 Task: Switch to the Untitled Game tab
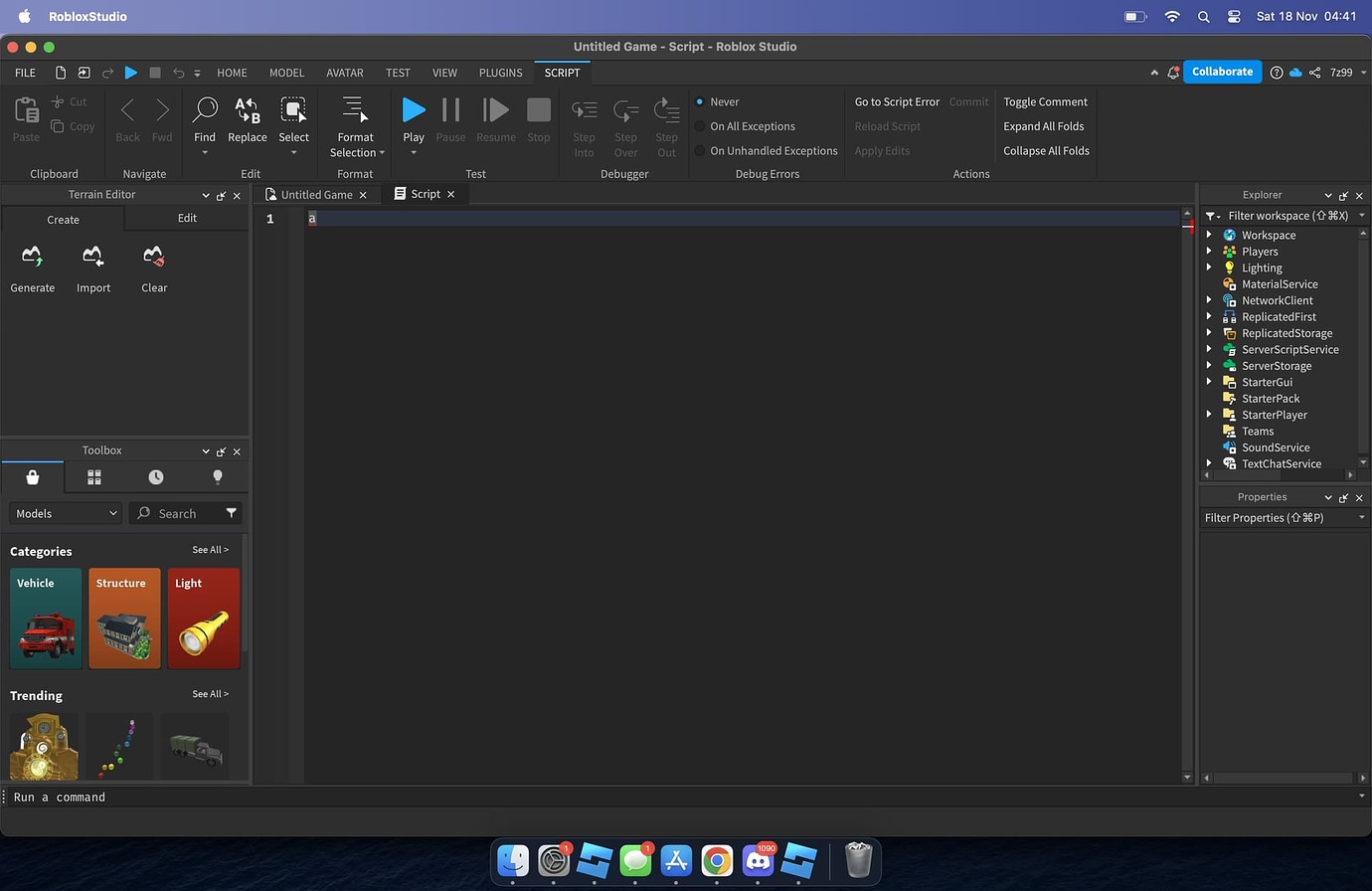pyautogui.click(x=316, y=194)
